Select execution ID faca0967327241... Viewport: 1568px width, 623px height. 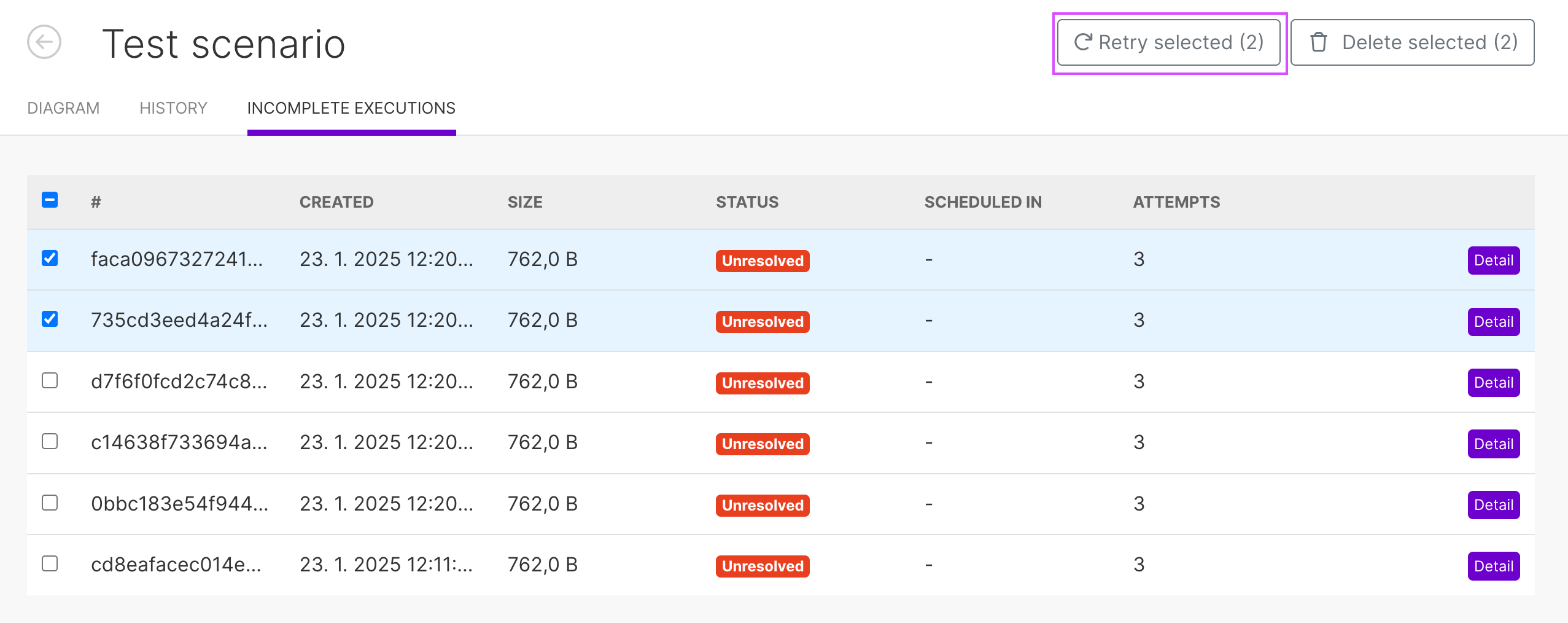coord(177,259)
